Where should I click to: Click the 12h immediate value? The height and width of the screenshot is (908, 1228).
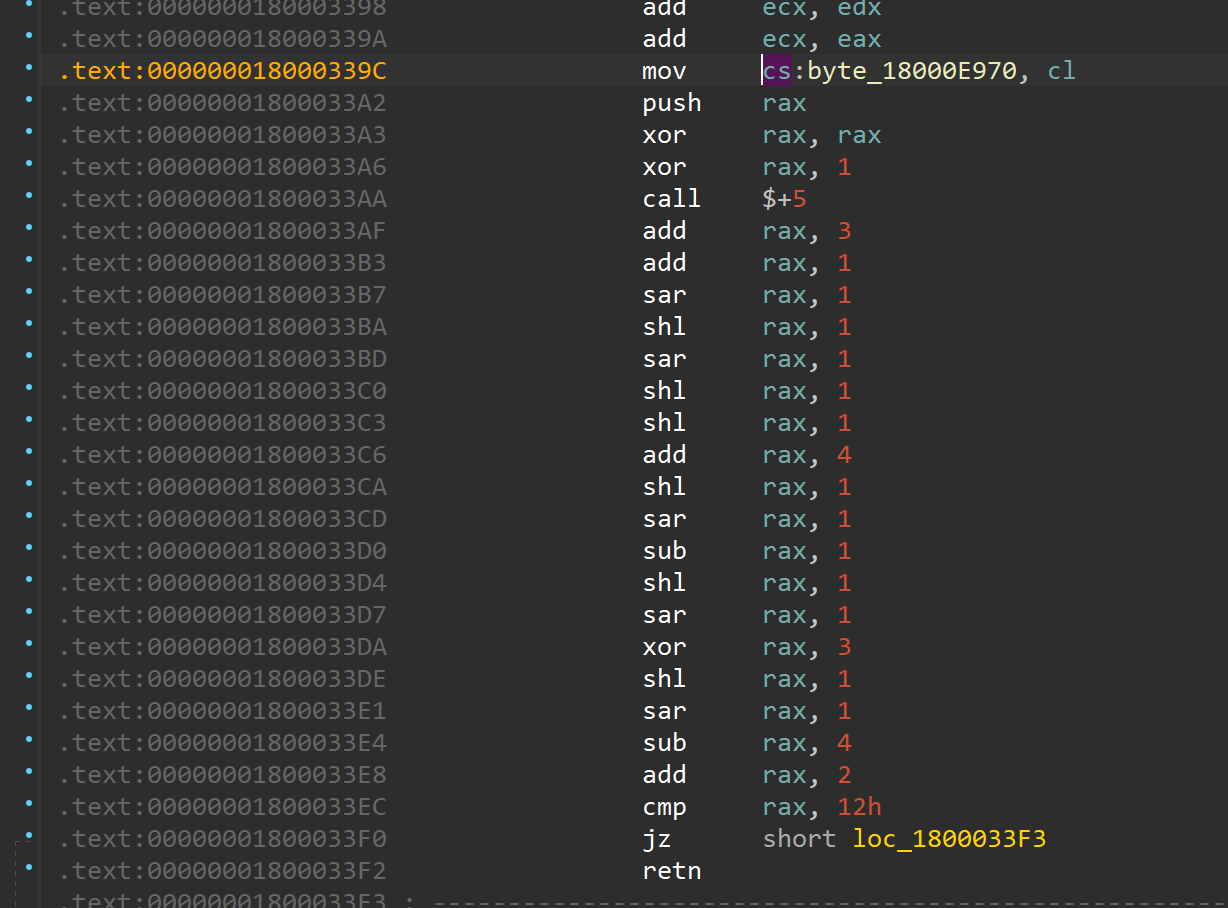click(x=859, y=807)
